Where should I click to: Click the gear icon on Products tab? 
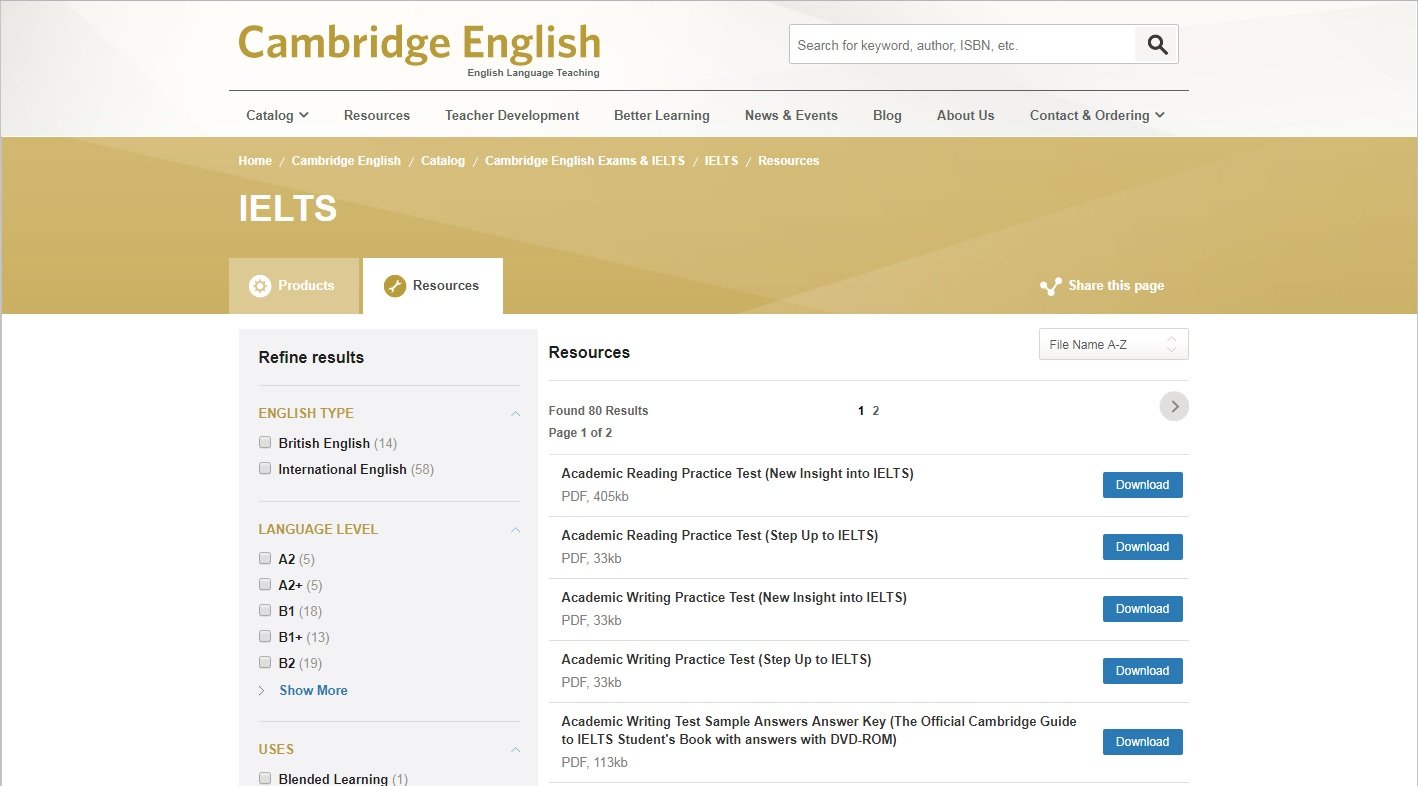(x=260, y=286)
